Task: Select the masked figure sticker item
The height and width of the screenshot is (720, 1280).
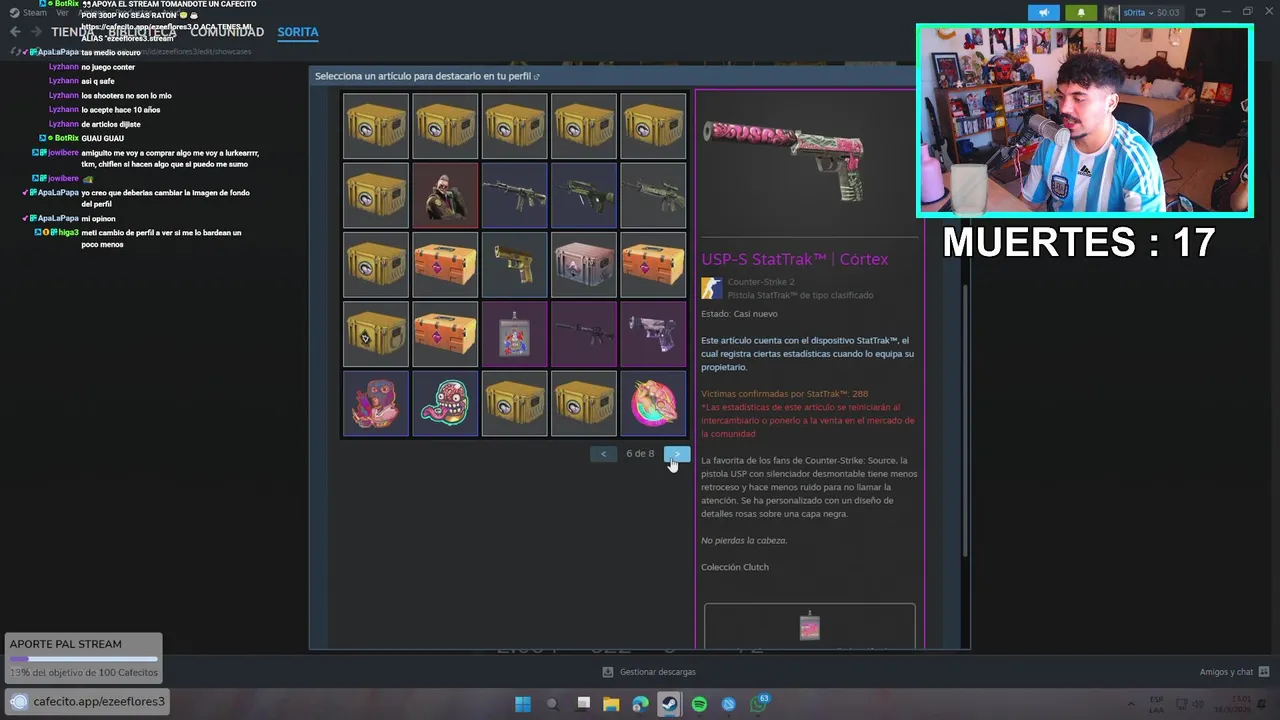Action: coord(376,404)
